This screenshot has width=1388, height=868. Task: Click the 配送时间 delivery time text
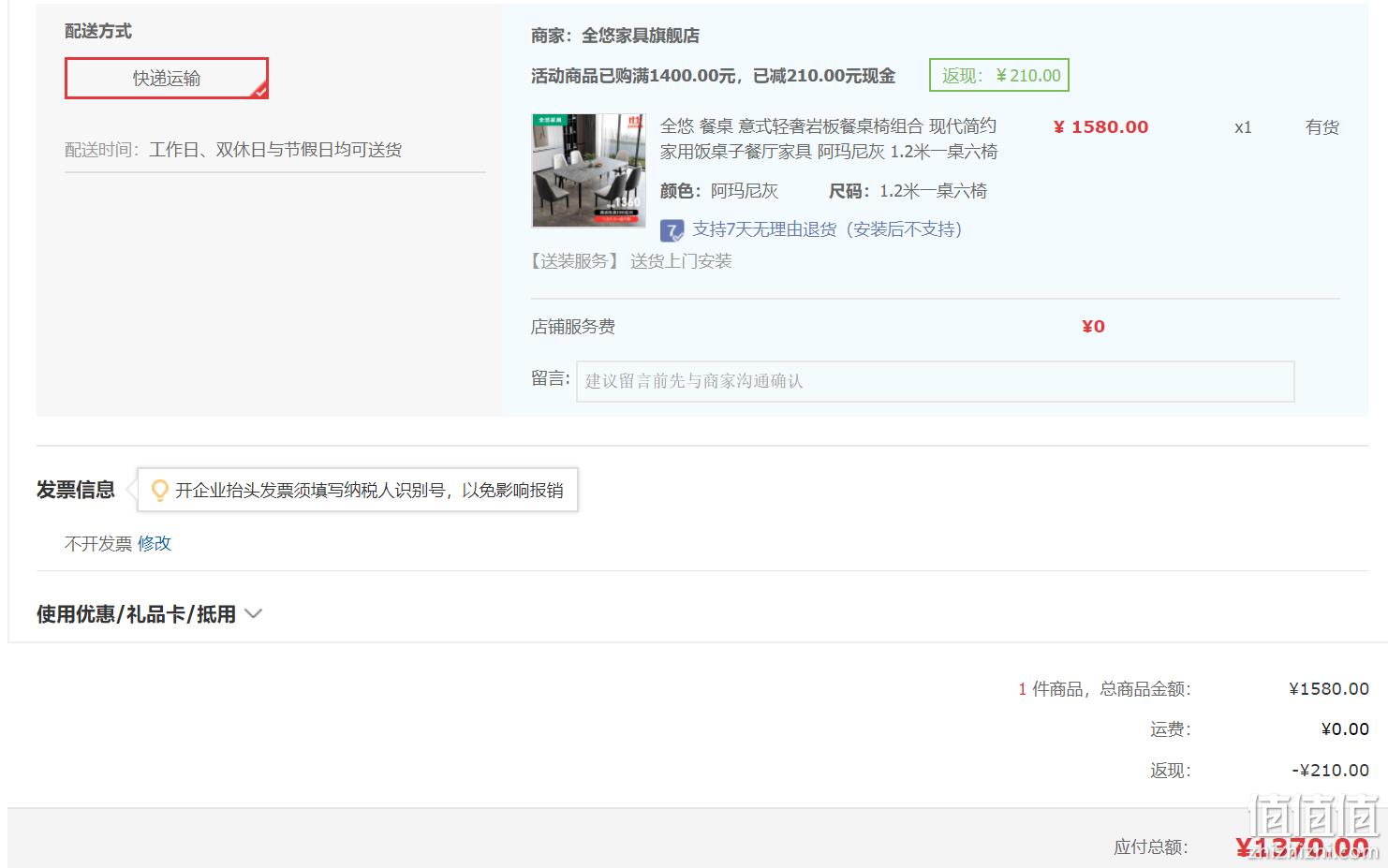(x=233, y=150)
